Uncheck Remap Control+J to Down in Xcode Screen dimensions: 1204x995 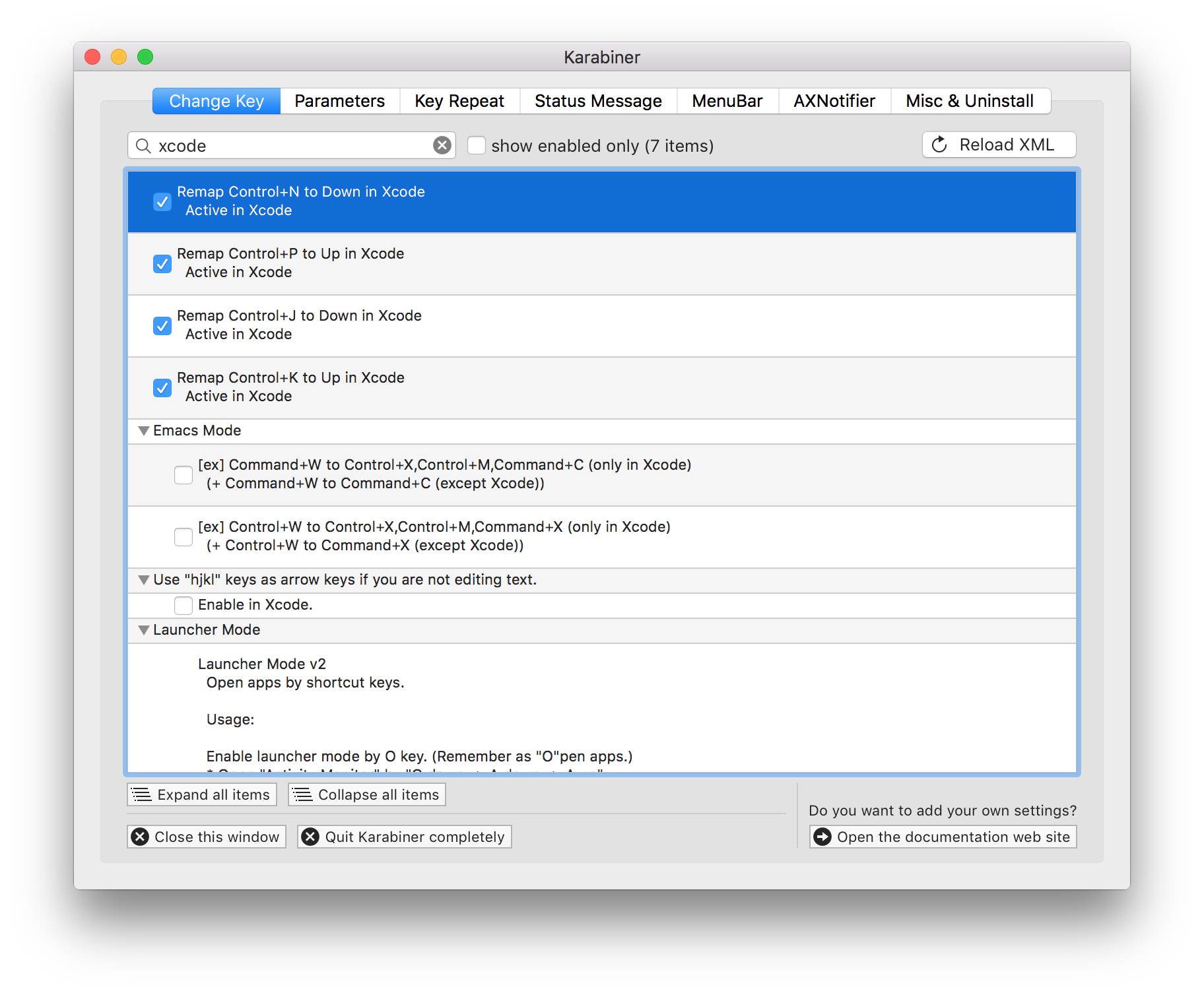162,326
